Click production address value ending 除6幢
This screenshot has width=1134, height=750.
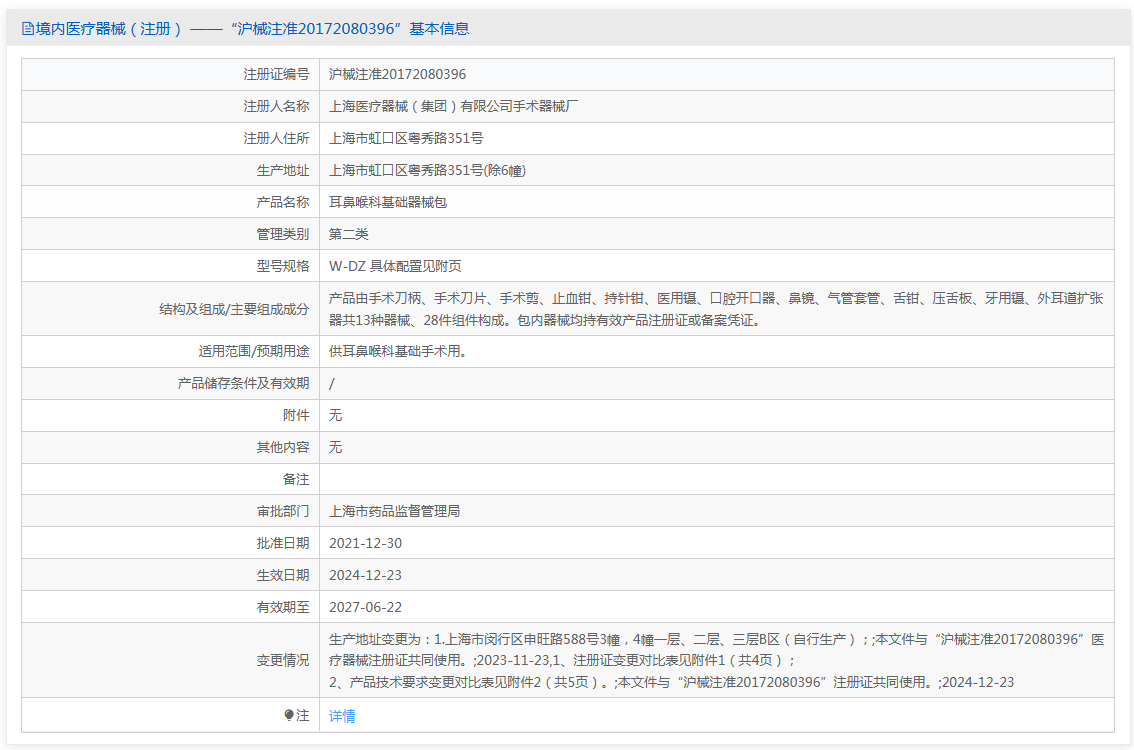click(427, 170)
